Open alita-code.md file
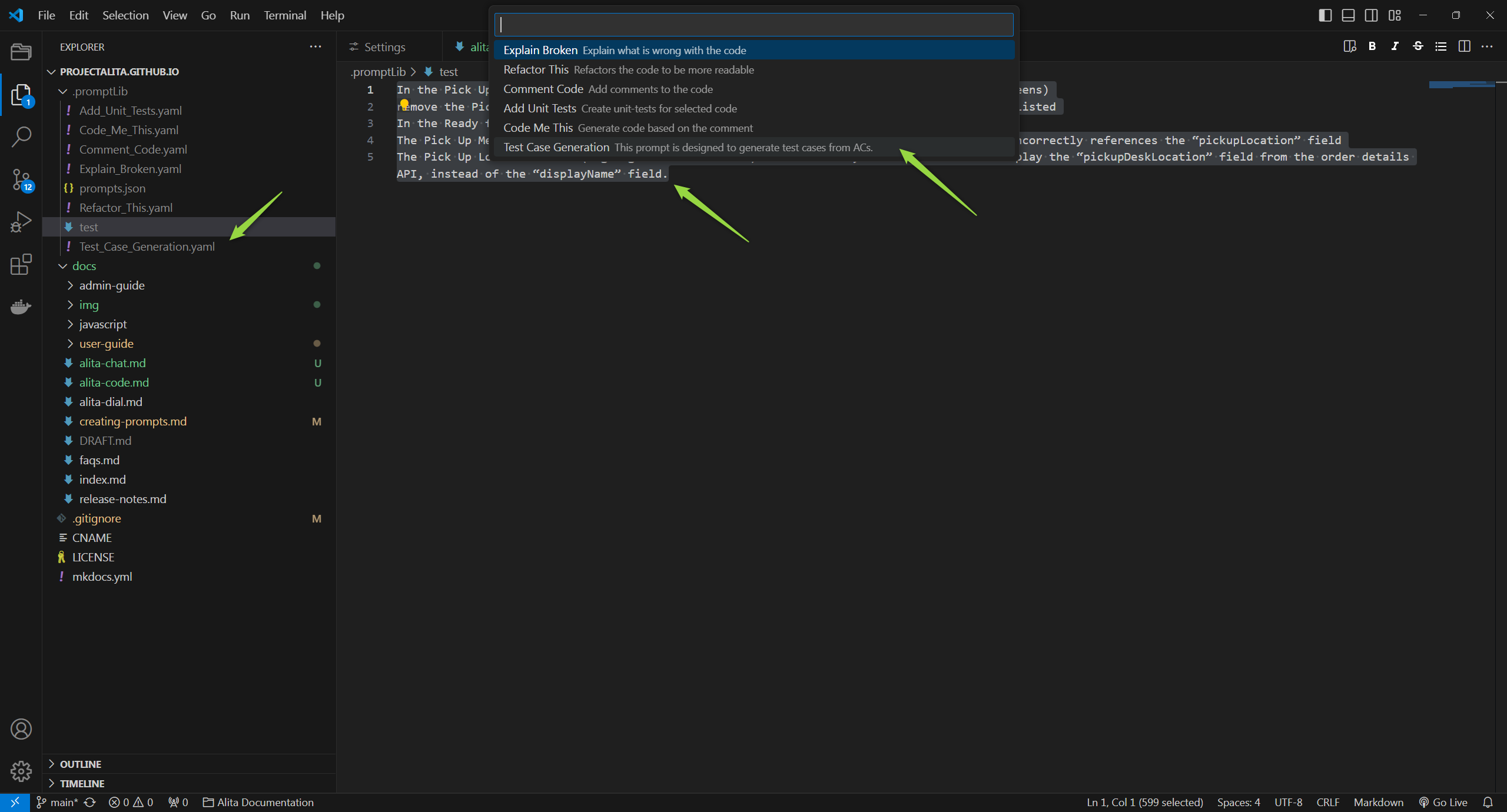This screenshot has height=812, width=1507. point(188,382)
